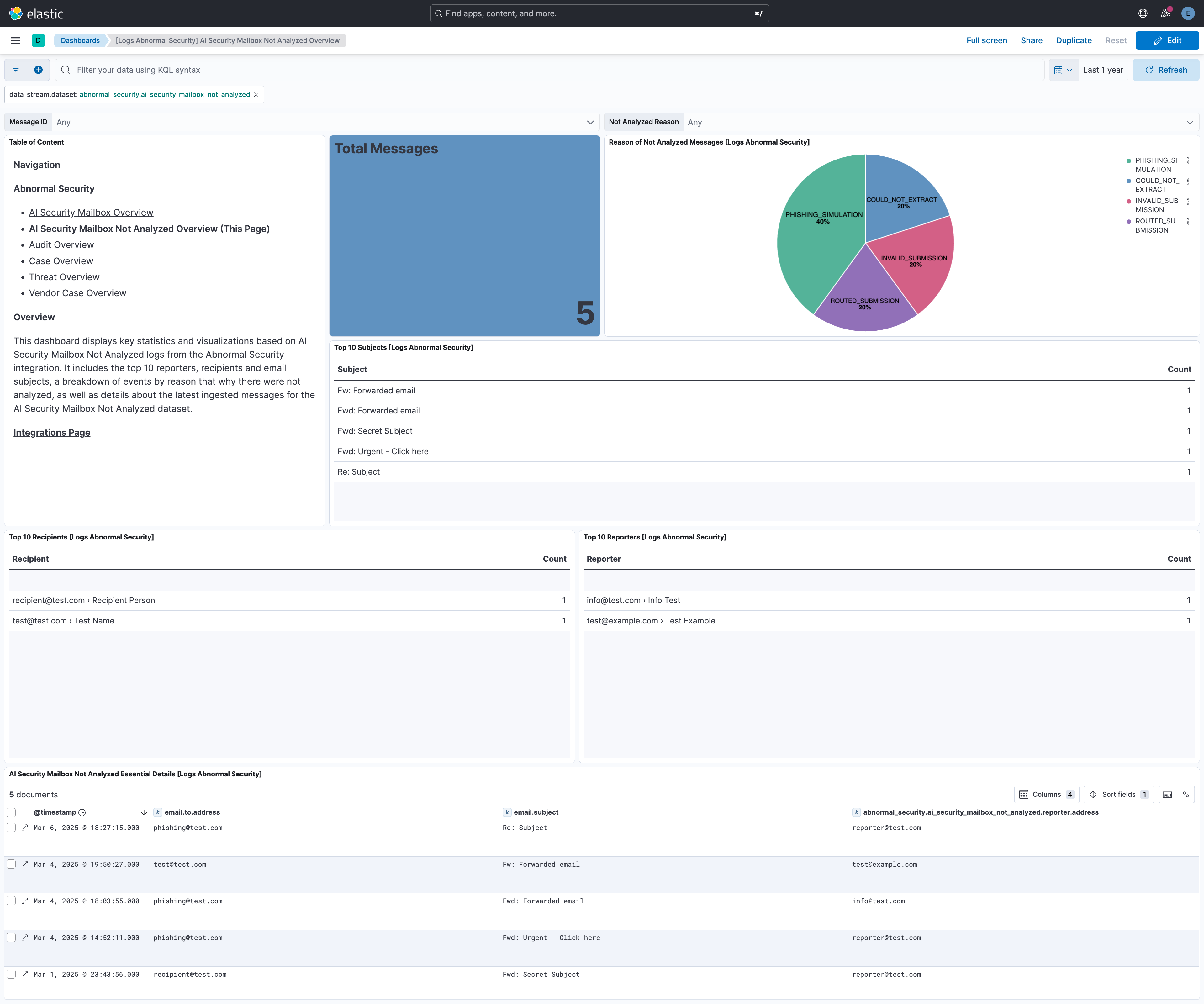Click the Refresh button

tap(1165, 70)
